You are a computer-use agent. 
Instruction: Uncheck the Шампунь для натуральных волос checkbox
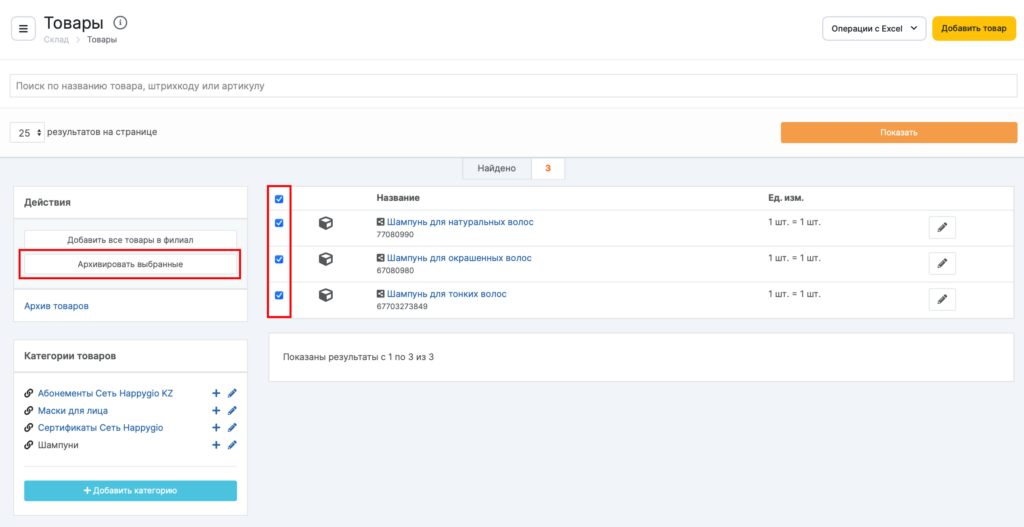click(279, 223)
